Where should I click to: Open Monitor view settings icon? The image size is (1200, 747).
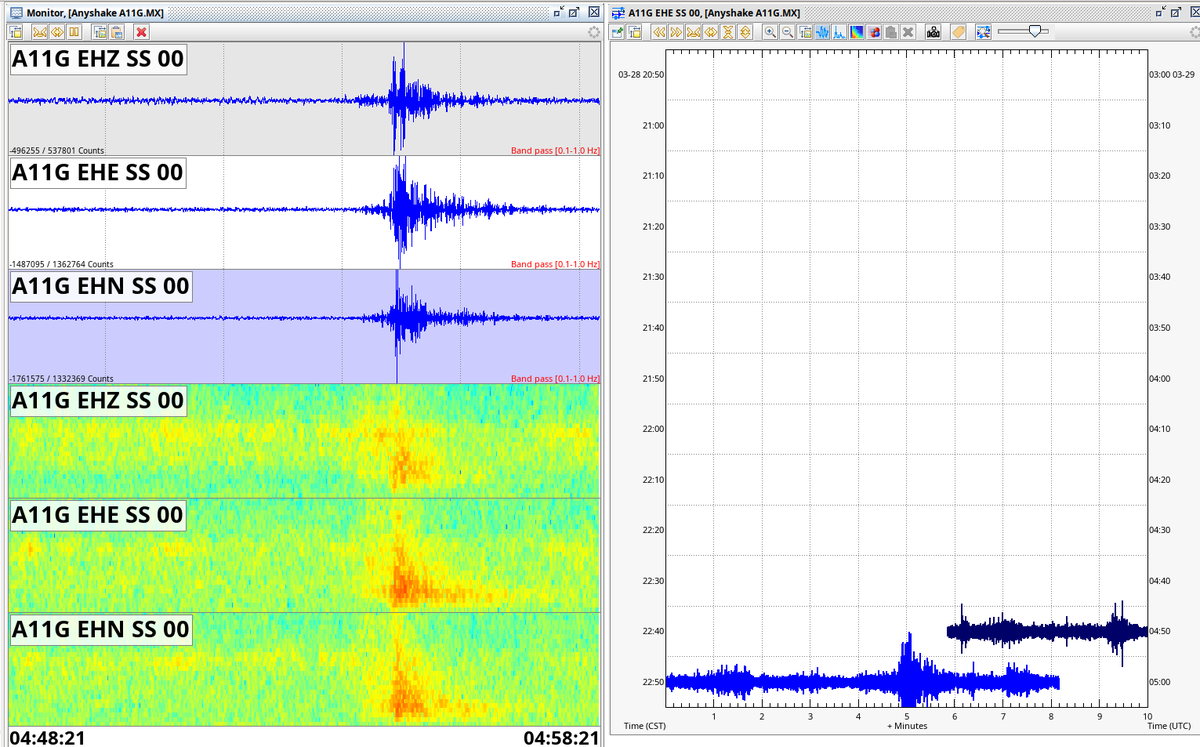click(16, 32)
